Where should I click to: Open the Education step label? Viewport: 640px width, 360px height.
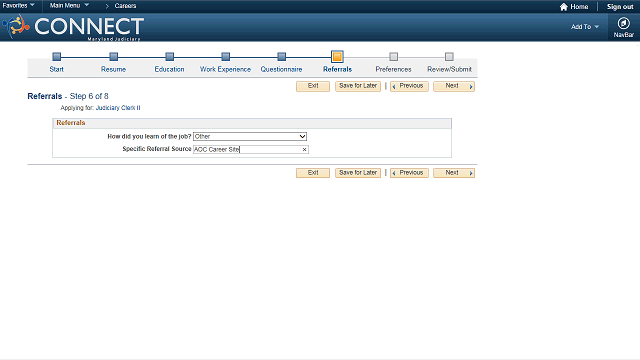coord(169,69)
